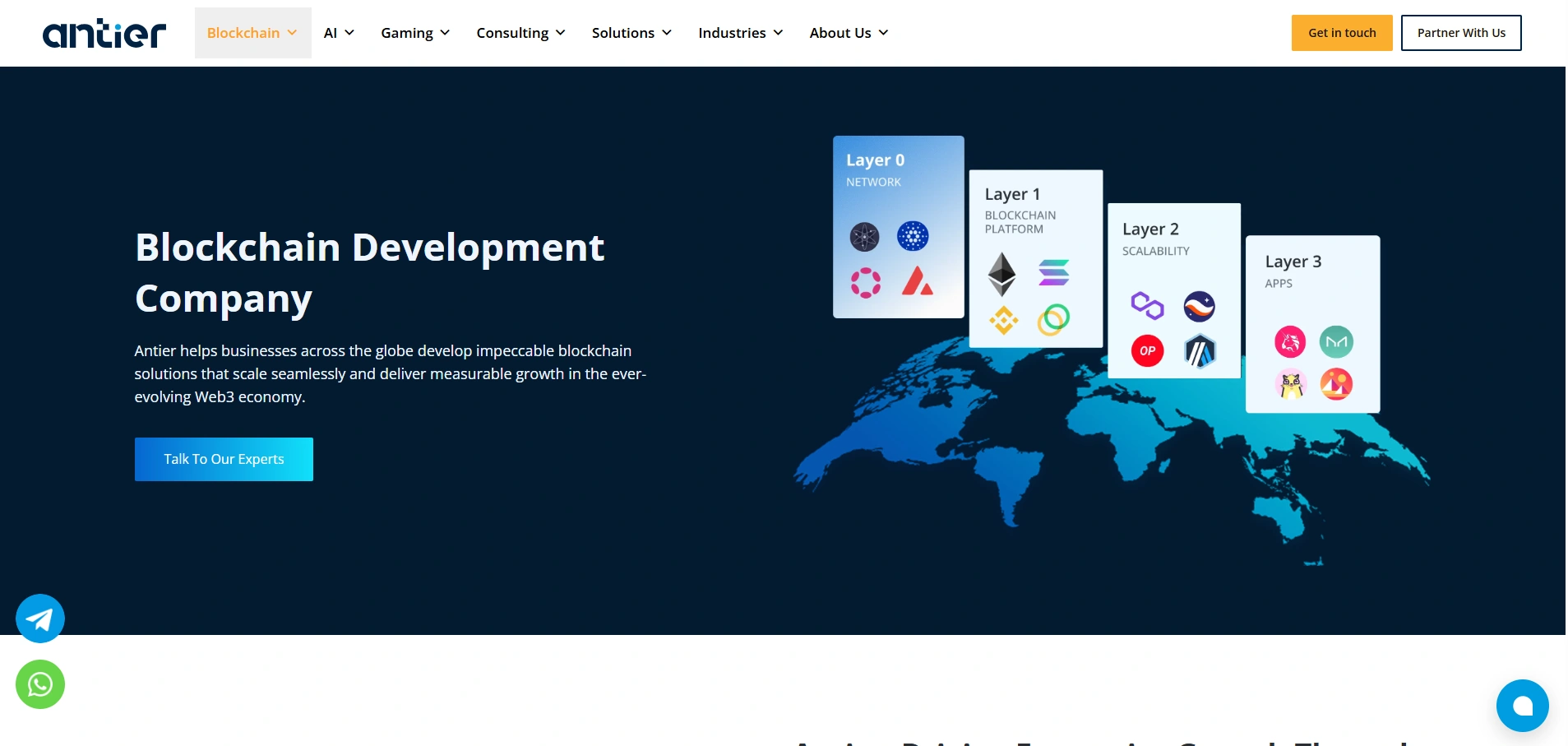Click the Antier logo
This screenshot has height=746, width=1568.
tap(104, 33)
